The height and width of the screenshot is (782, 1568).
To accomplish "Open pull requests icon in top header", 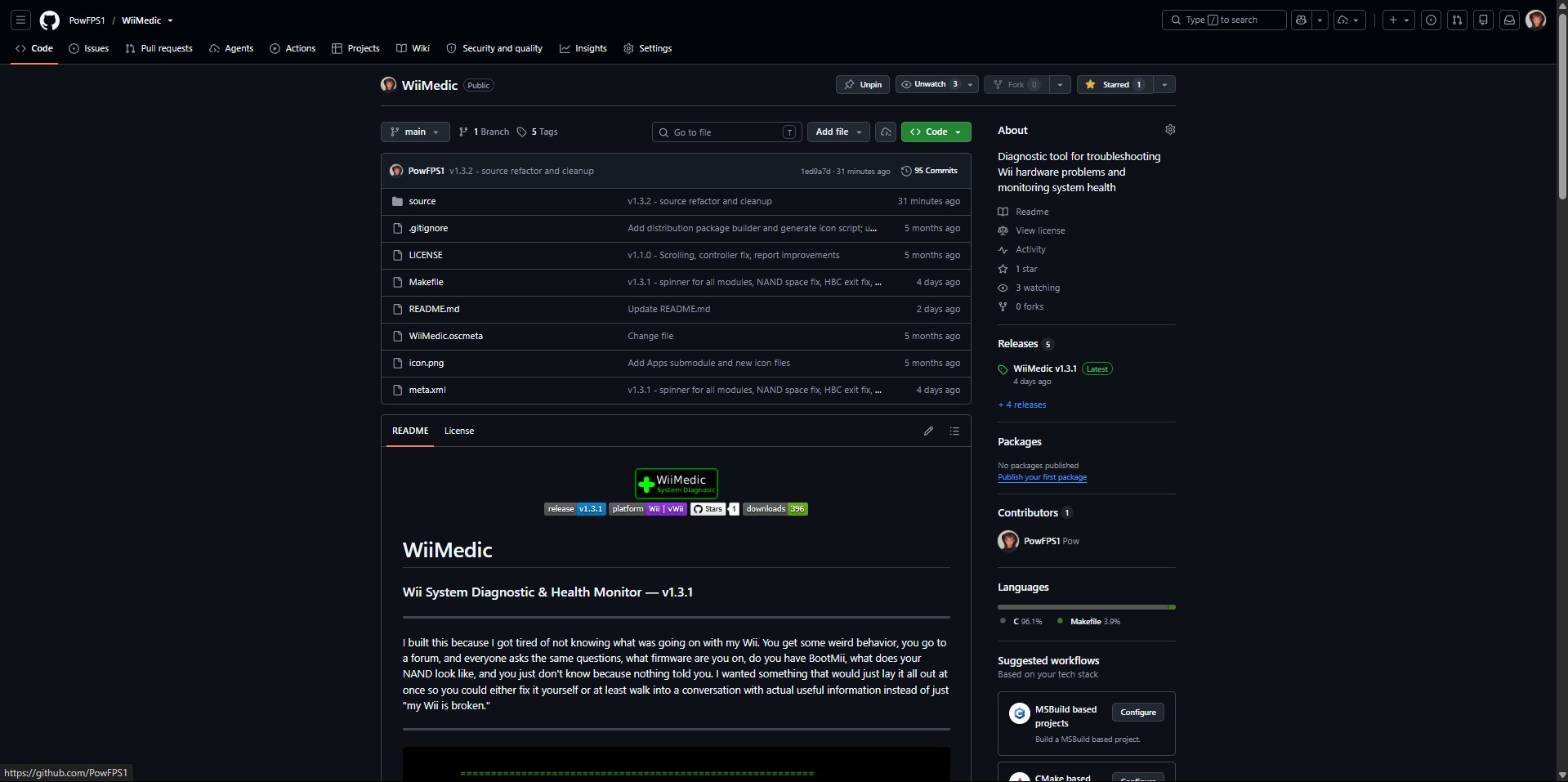I will point(1457,20).
